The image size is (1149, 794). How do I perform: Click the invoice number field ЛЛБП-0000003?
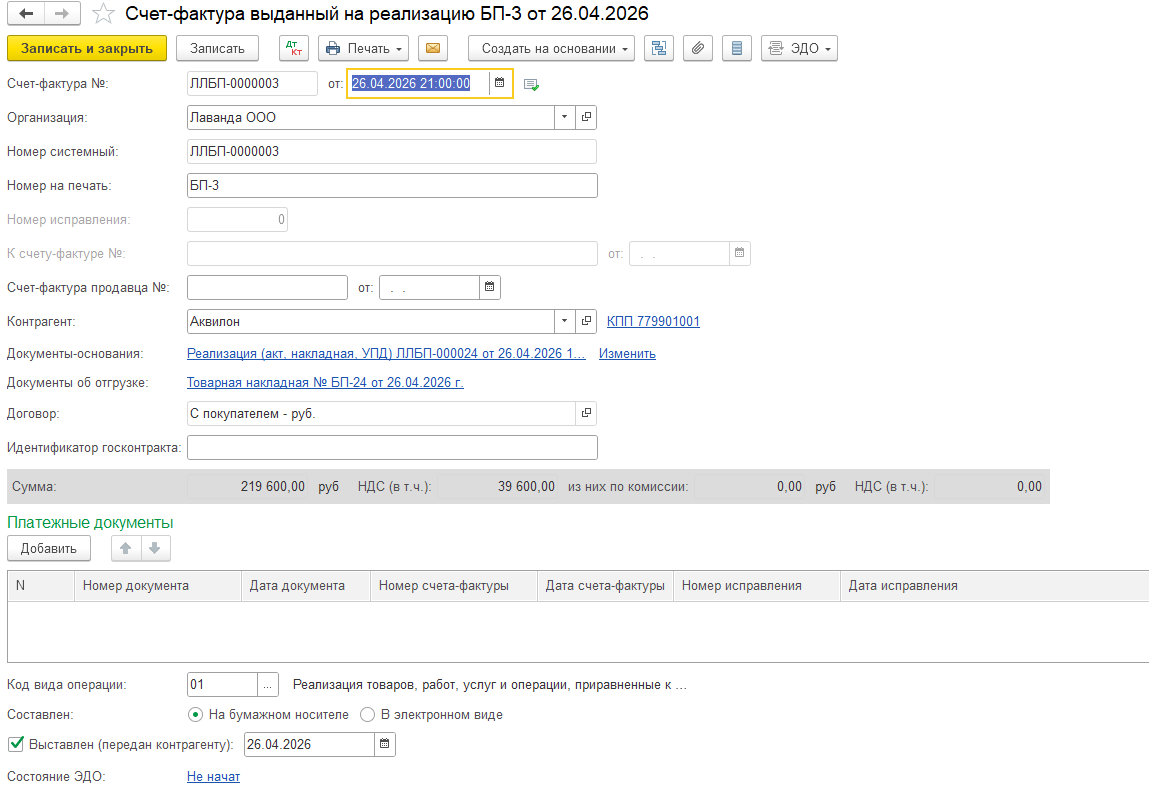252,84
